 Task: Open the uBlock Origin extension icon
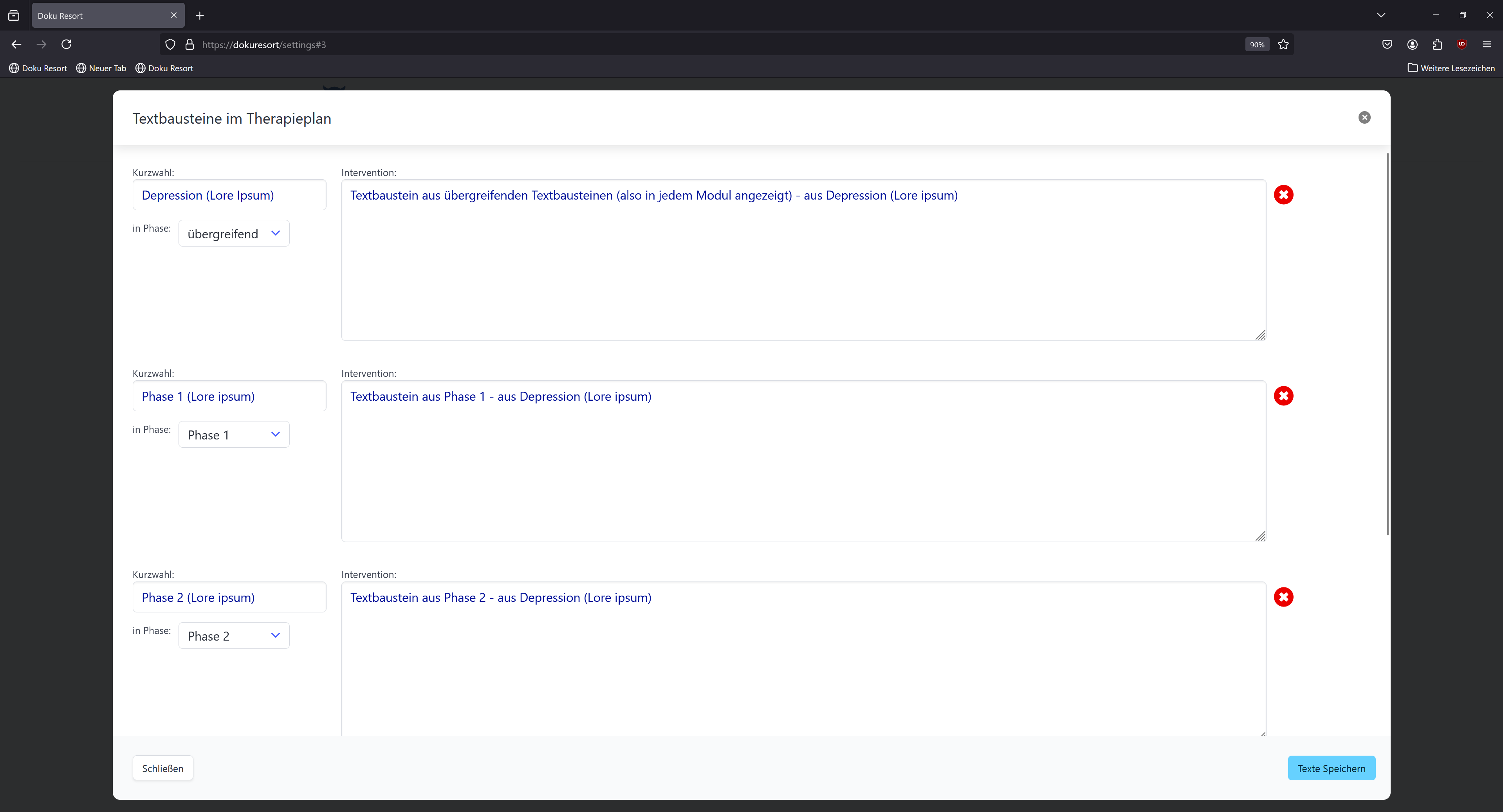tap(1462, 44)
